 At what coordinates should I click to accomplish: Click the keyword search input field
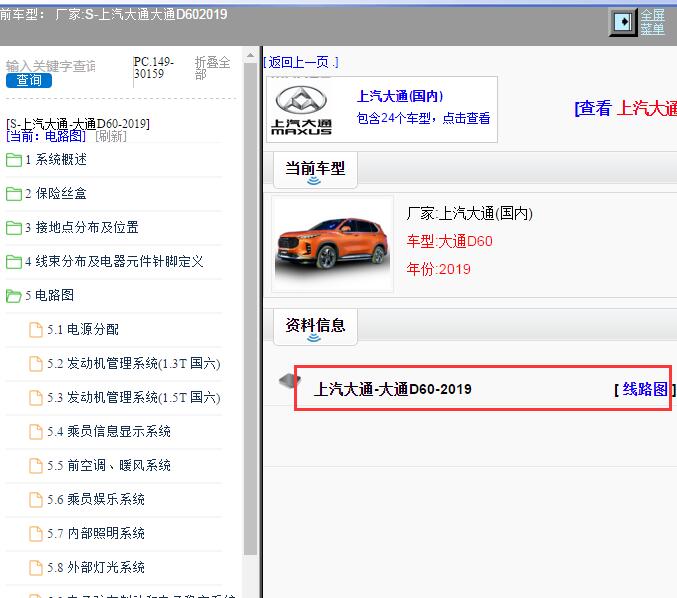pyautogui.click(x=51, y=66)
